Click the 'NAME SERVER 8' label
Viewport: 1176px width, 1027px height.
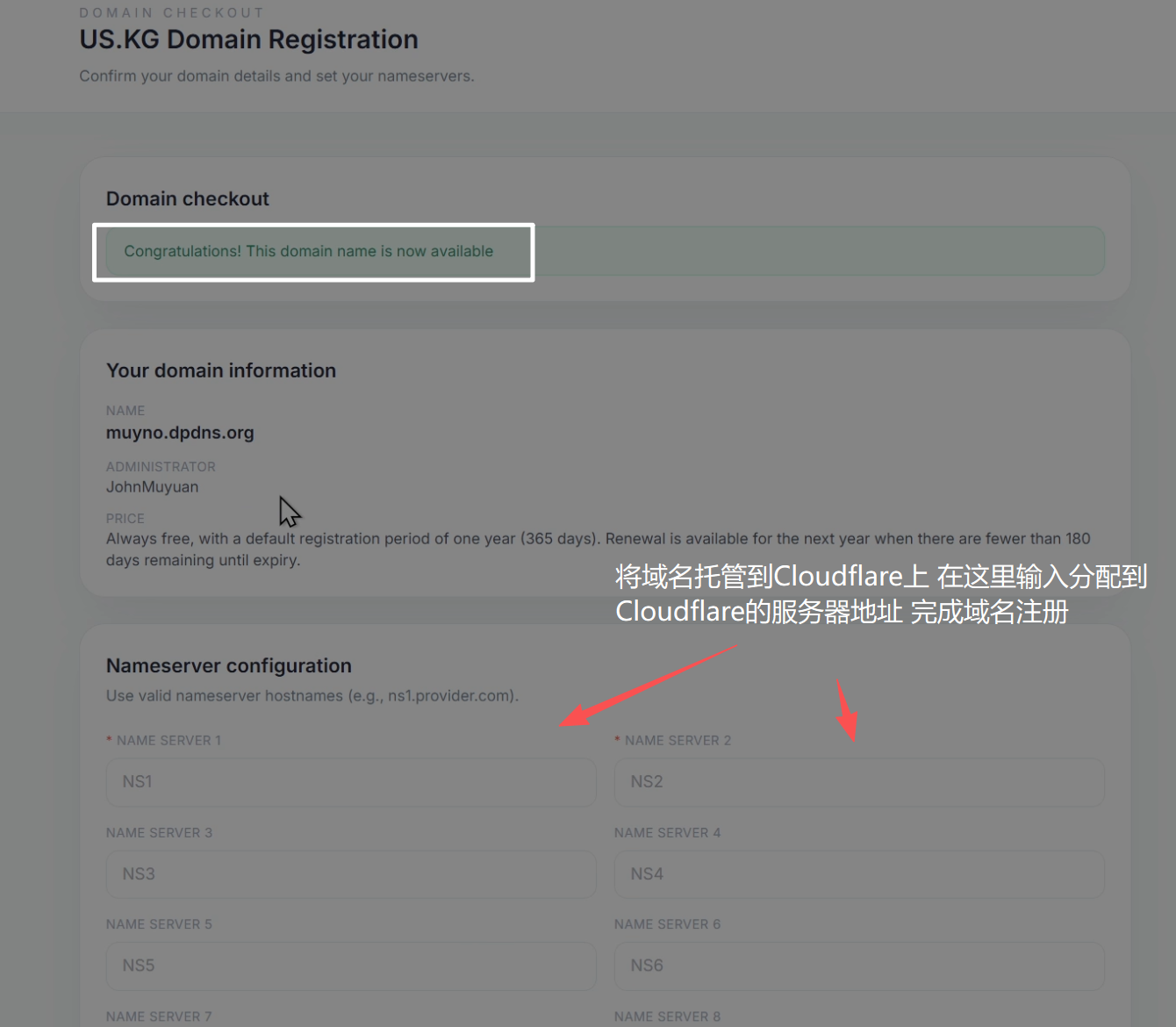[x=667, y=1016]
